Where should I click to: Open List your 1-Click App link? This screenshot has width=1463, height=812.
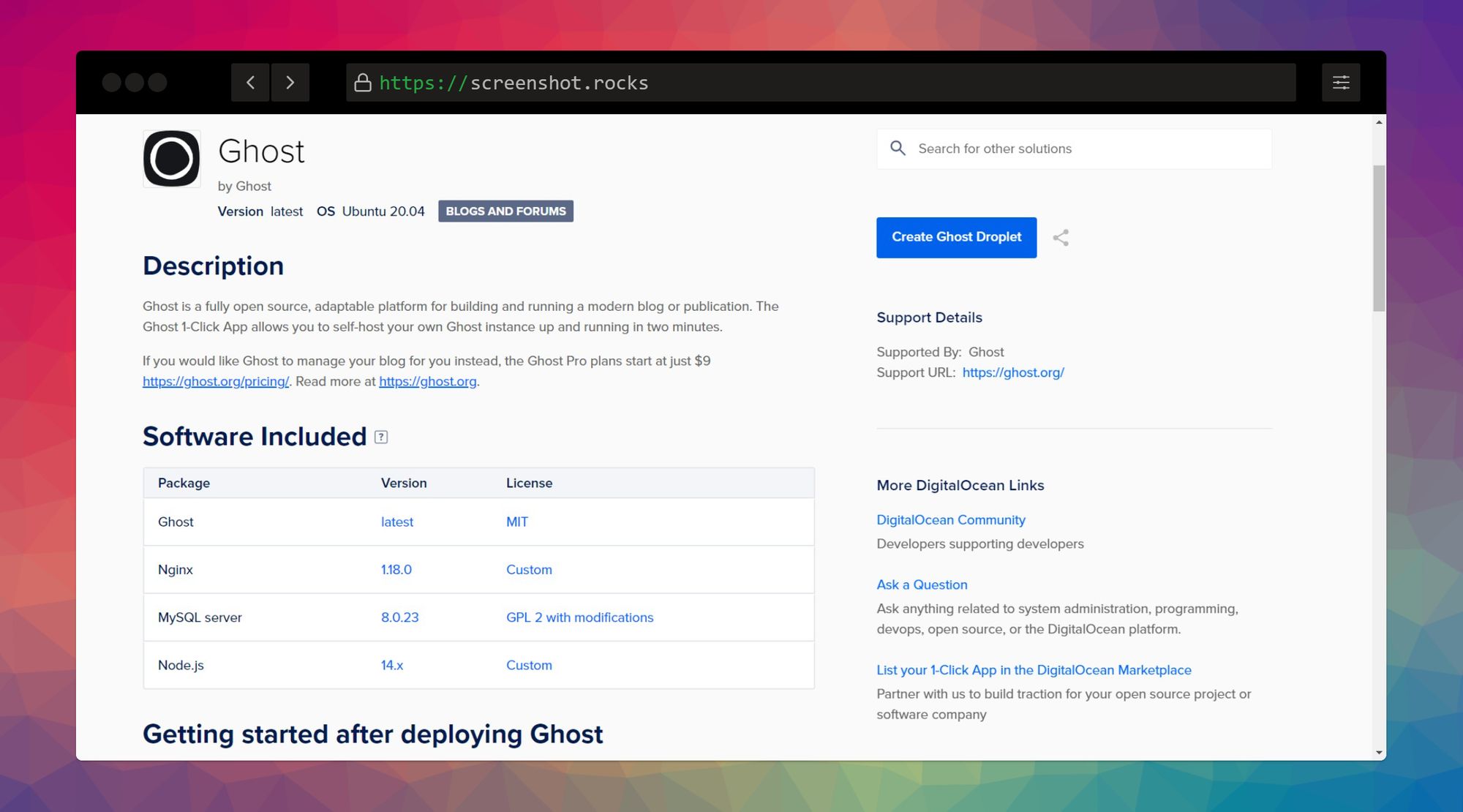pos(1034,670)
